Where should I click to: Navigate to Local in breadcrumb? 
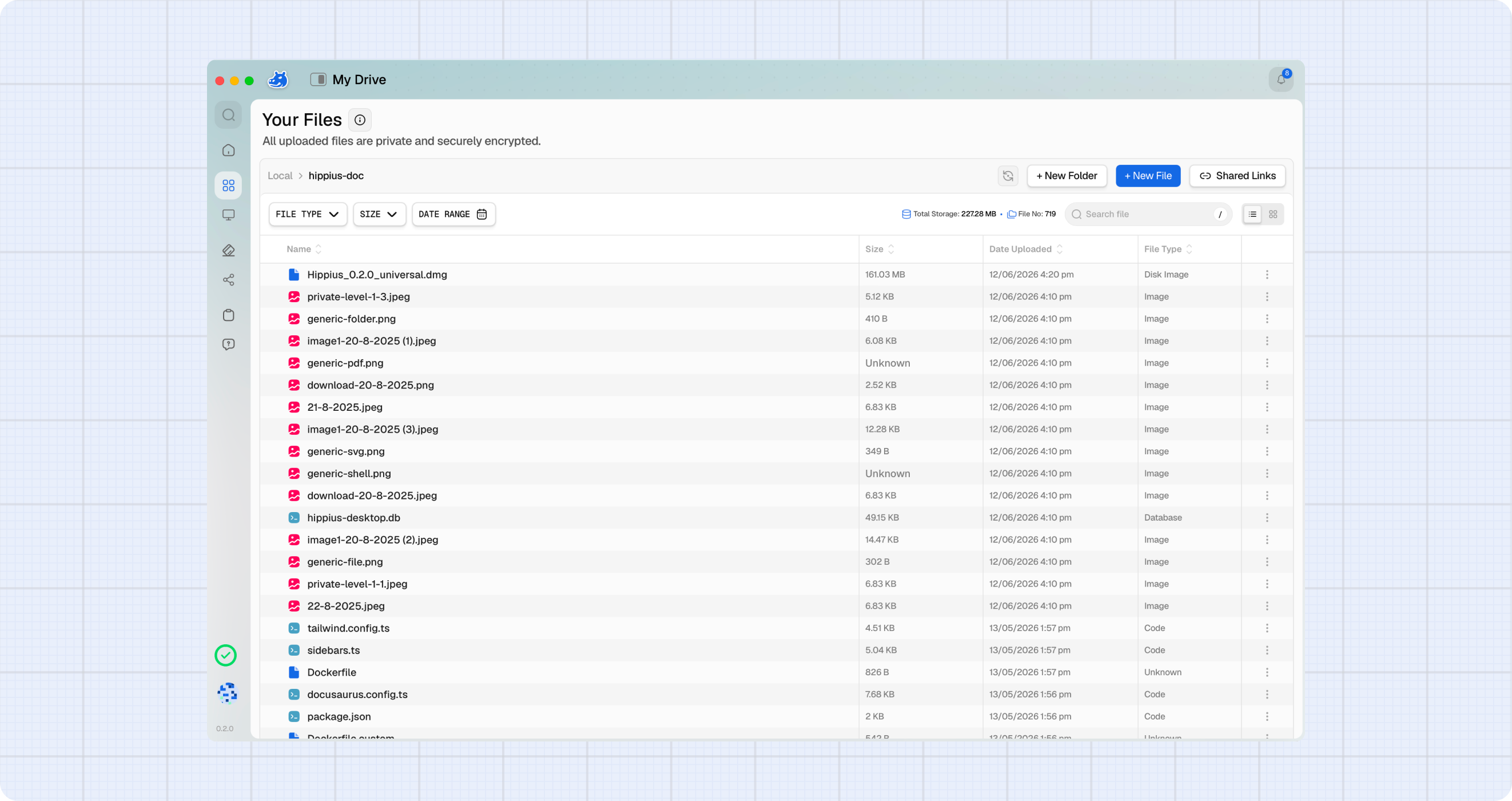[280, 176]
